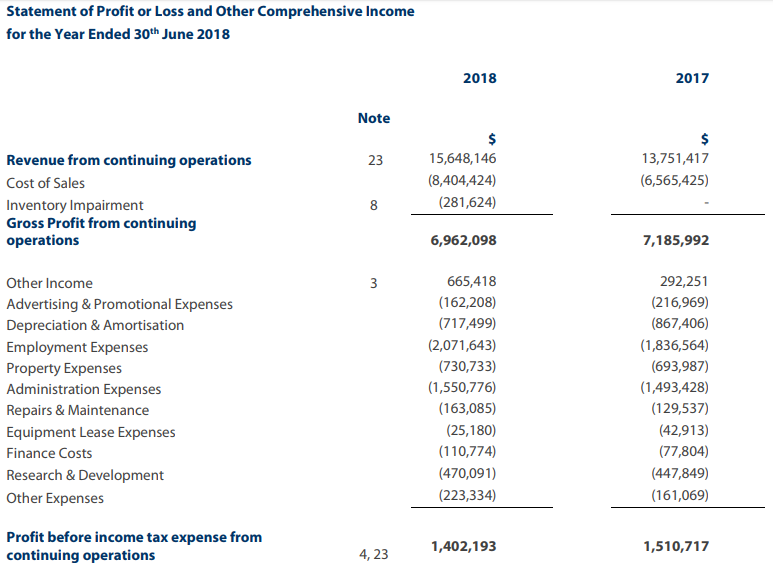Select 2017 gross profit 7,185,992
The width and height of the screenshot is (773, 568).
click(x=676, y=241)
